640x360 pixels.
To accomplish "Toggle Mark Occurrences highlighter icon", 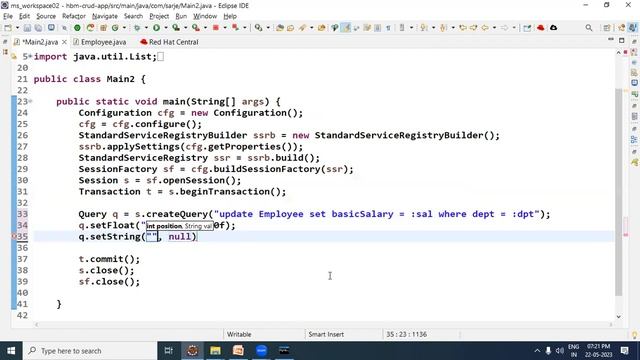I will (x=346, y=28).
